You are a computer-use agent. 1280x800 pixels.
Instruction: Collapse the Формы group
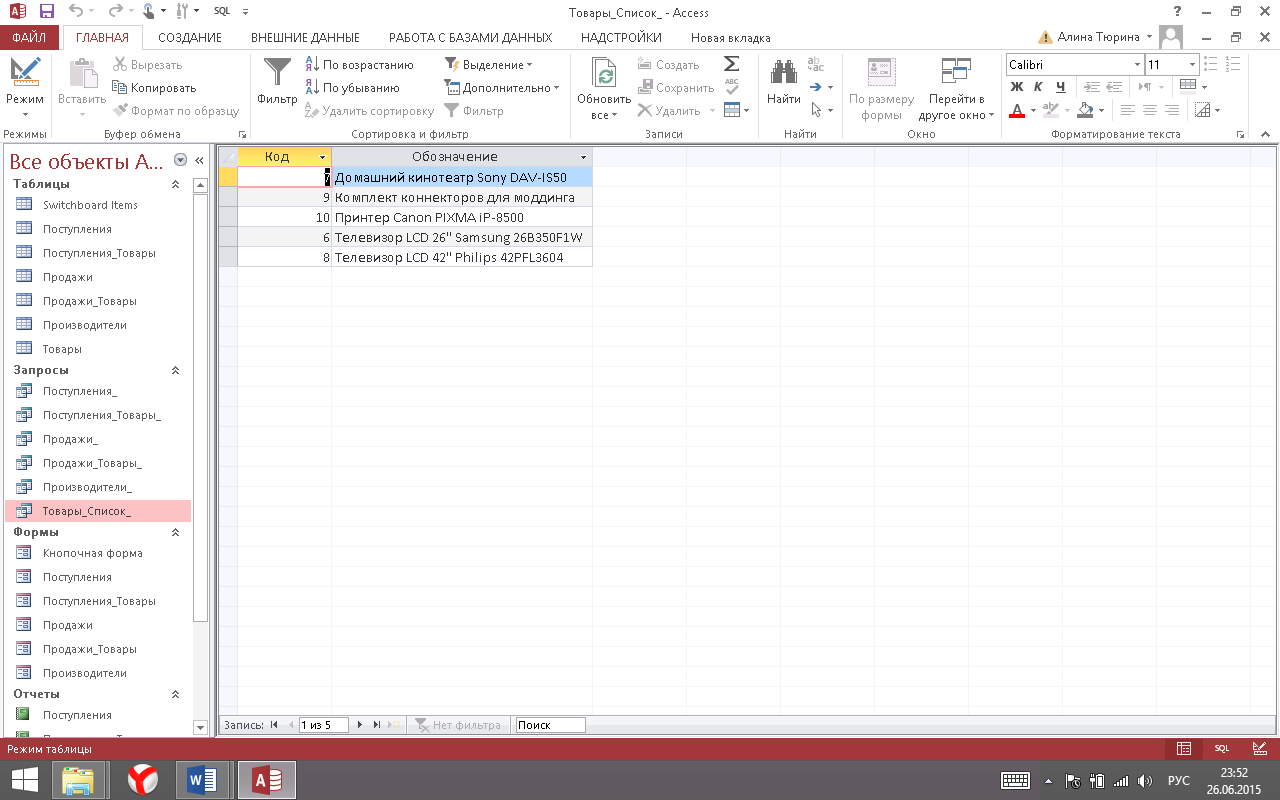[176, 533]
